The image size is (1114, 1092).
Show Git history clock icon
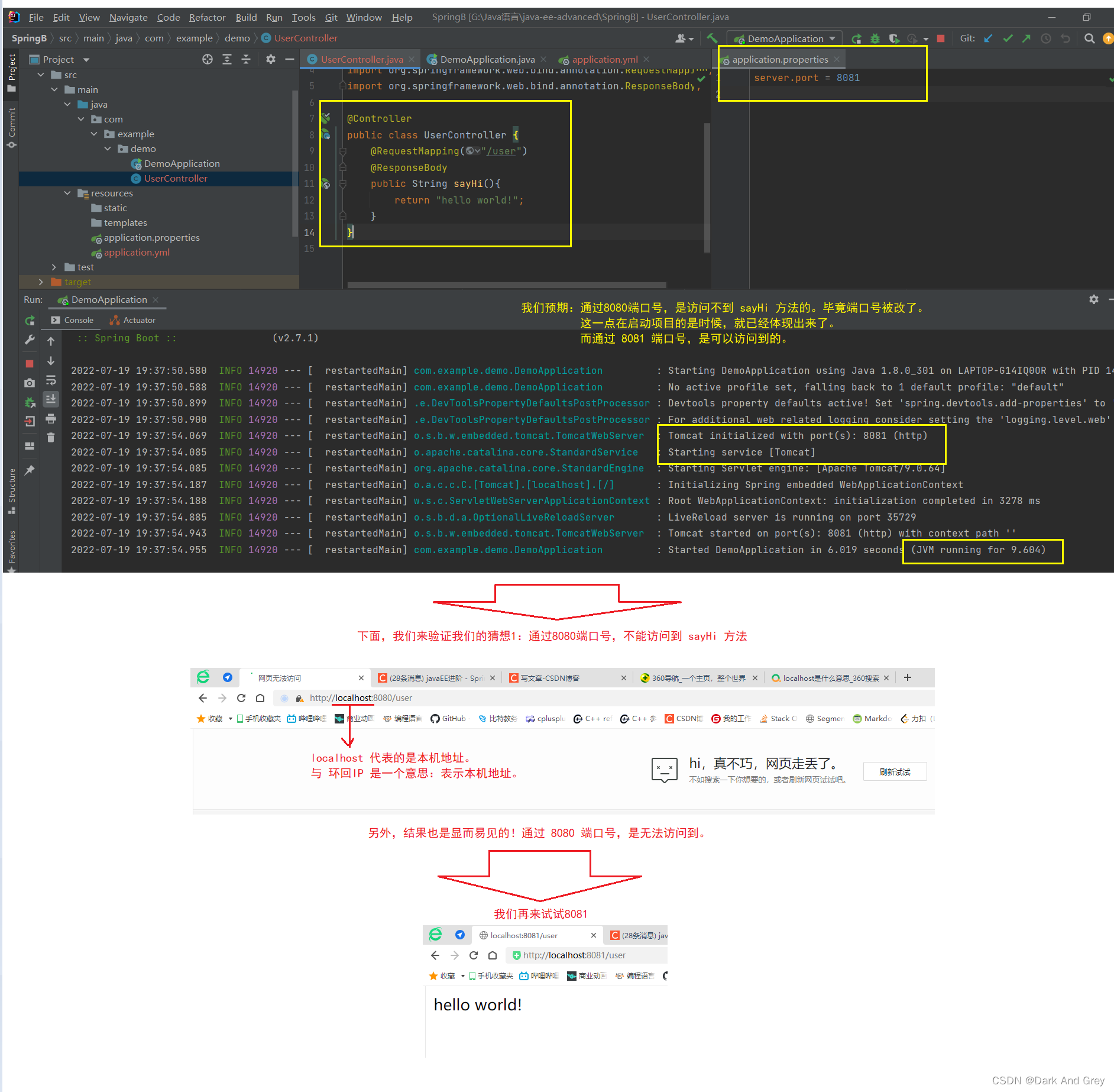(x=1046, y=38)
